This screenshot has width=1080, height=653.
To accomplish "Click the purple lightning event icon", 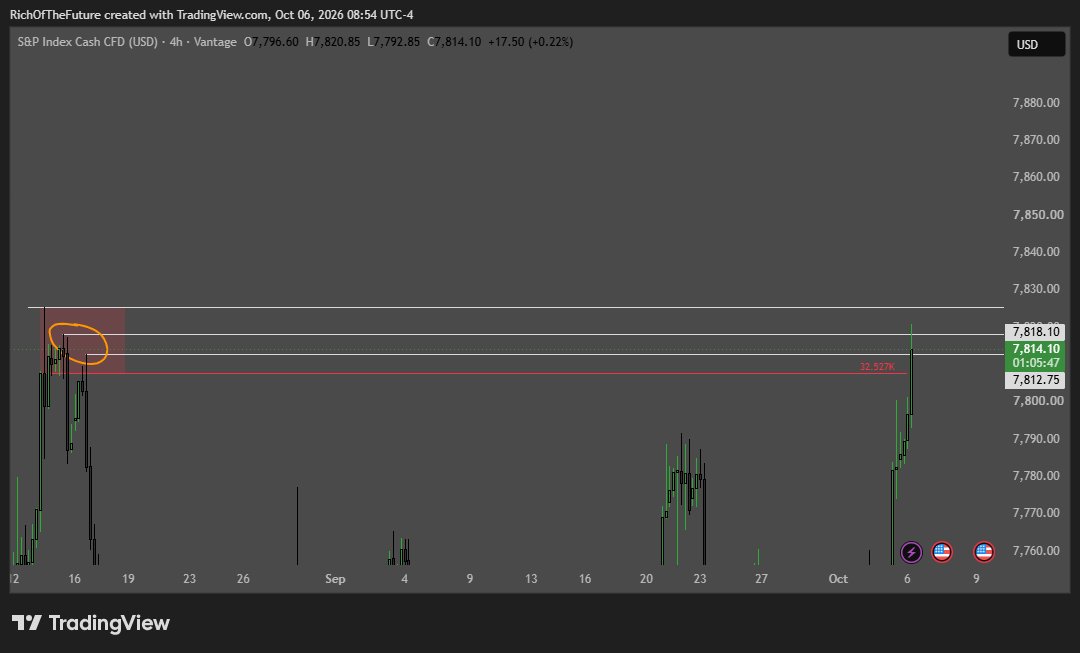I will point(911,552).
